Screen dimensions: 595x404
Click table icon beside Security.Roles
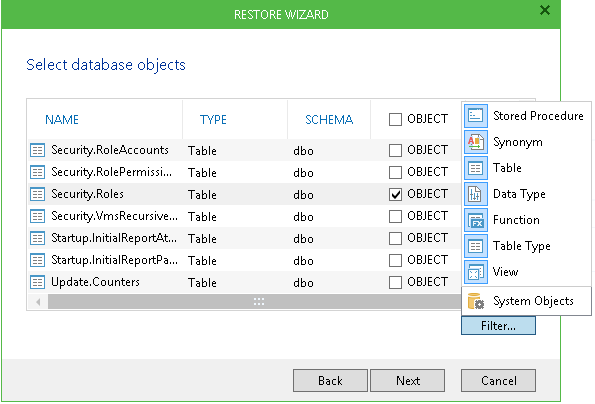(37, 194)
